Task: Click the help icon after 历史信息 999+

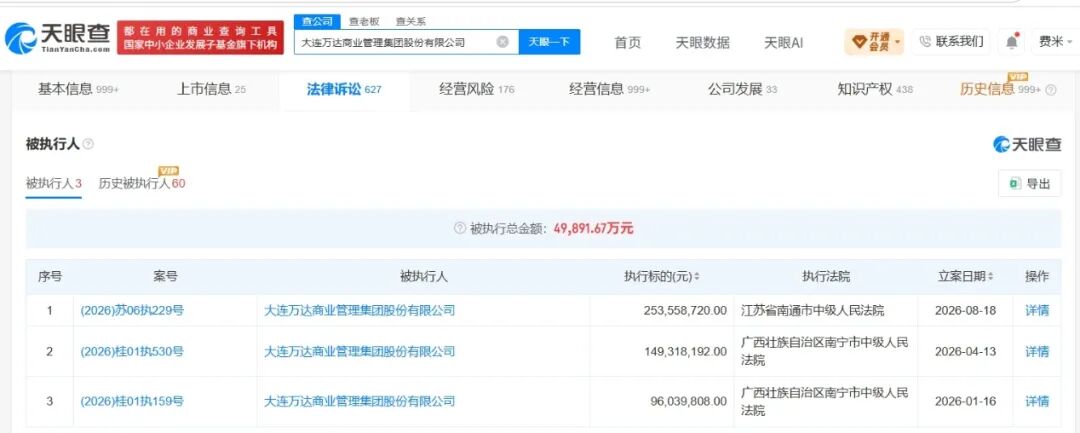Action: (1050, 89)
